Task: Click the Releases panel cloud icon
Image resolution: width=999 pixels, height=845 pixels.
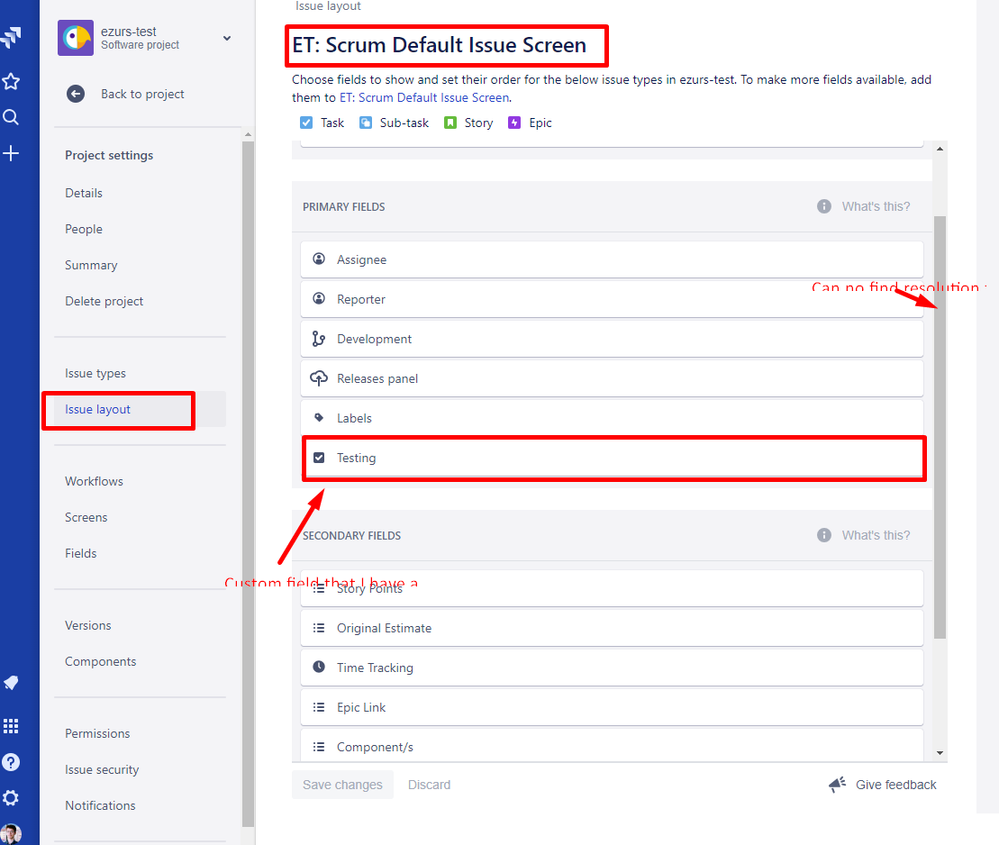Action: 319,378
